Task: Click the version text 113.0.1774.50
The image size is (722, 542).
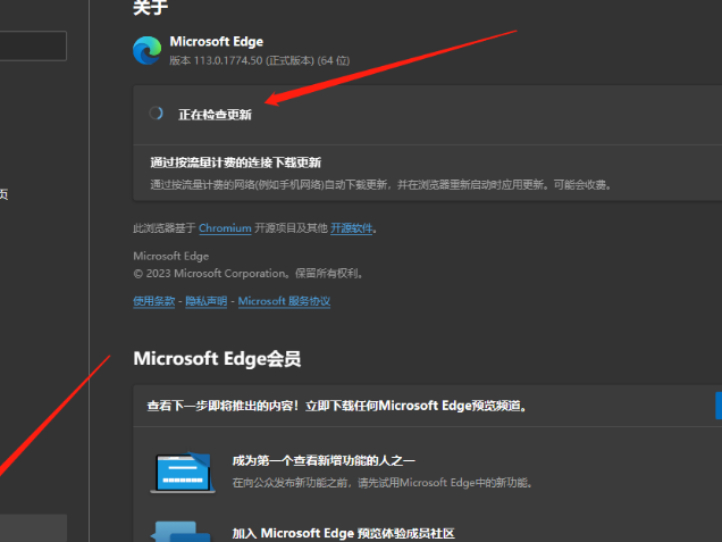Action: (x=228, y=60)
